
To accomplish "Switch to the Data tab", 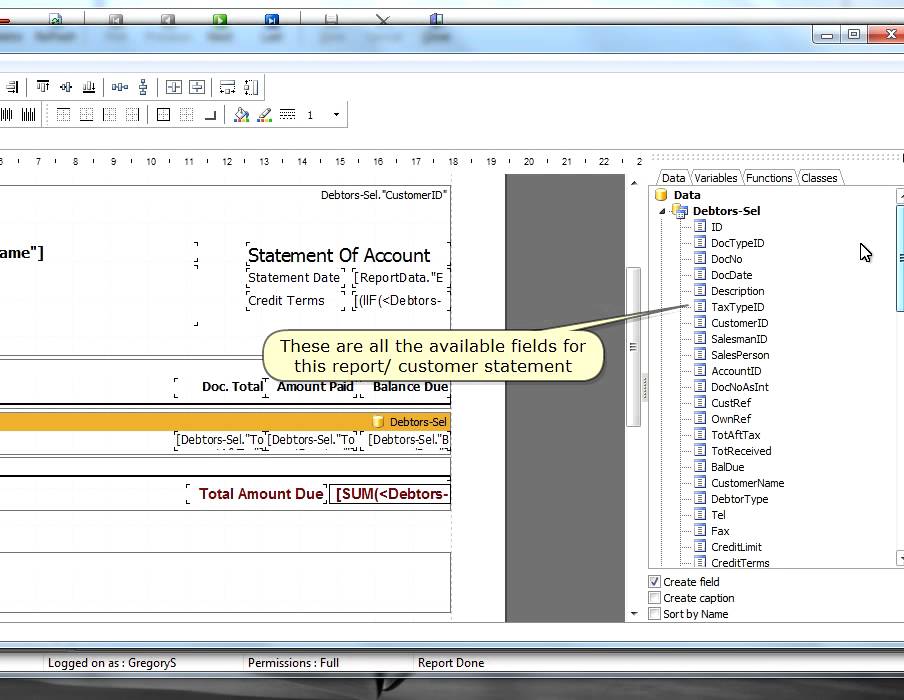I will [673, 178].
